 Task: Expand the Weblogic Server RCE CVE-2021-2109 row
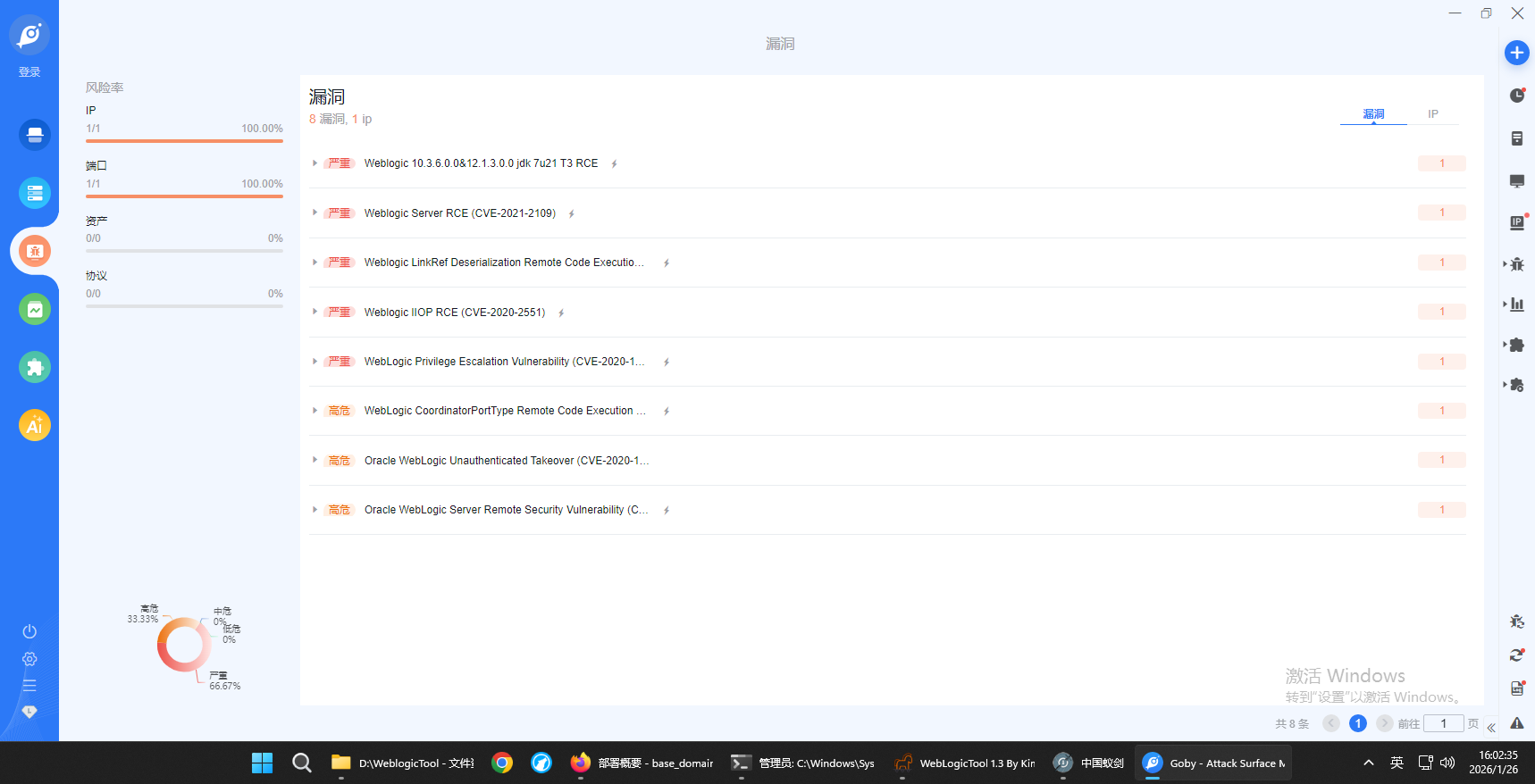pos(315,213)
